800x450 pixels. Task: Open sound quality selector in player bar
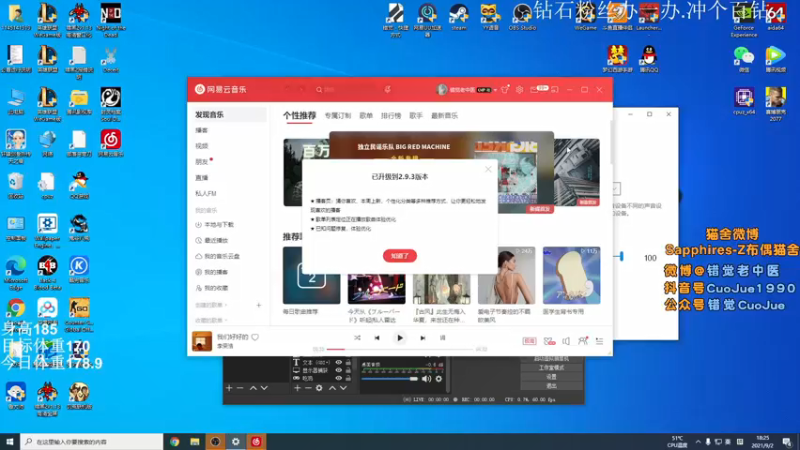(x=529, y=341)
